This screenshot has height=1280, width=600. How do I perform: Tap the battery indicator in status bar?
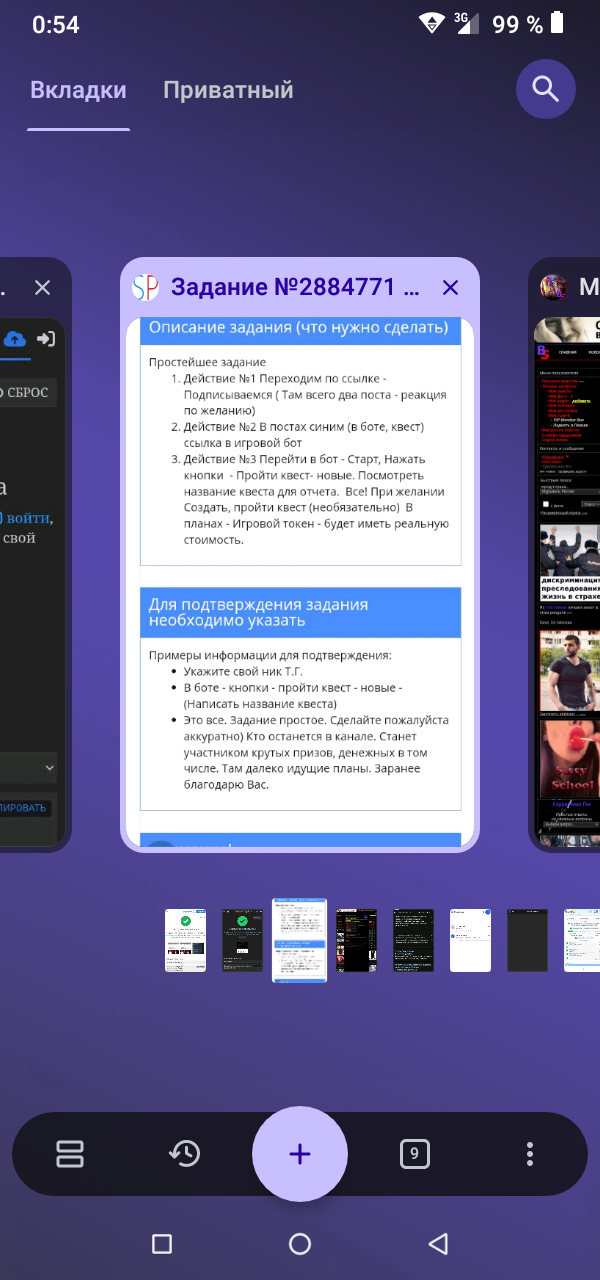point(557,24)
